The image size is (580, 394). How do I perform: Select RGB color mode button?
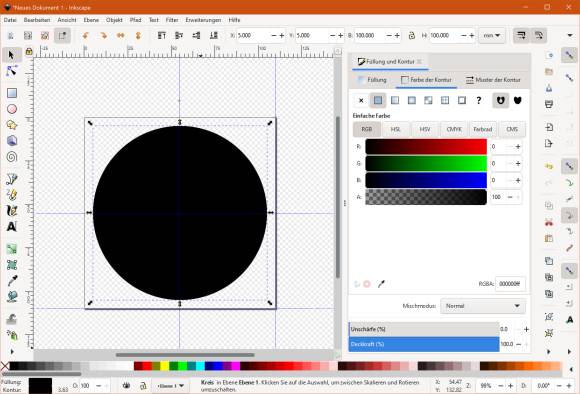[367, 129]
